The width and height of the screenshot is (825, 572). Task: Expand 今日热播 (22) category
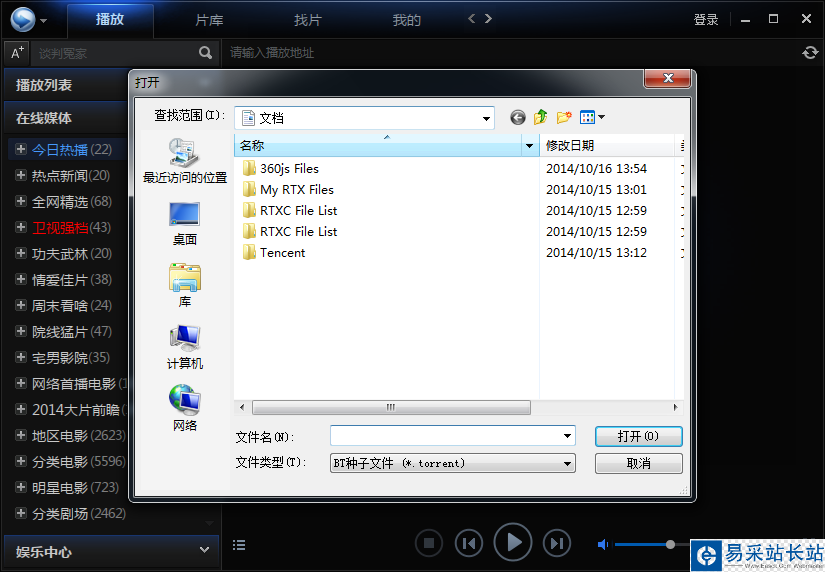click(x=21, y=149)
